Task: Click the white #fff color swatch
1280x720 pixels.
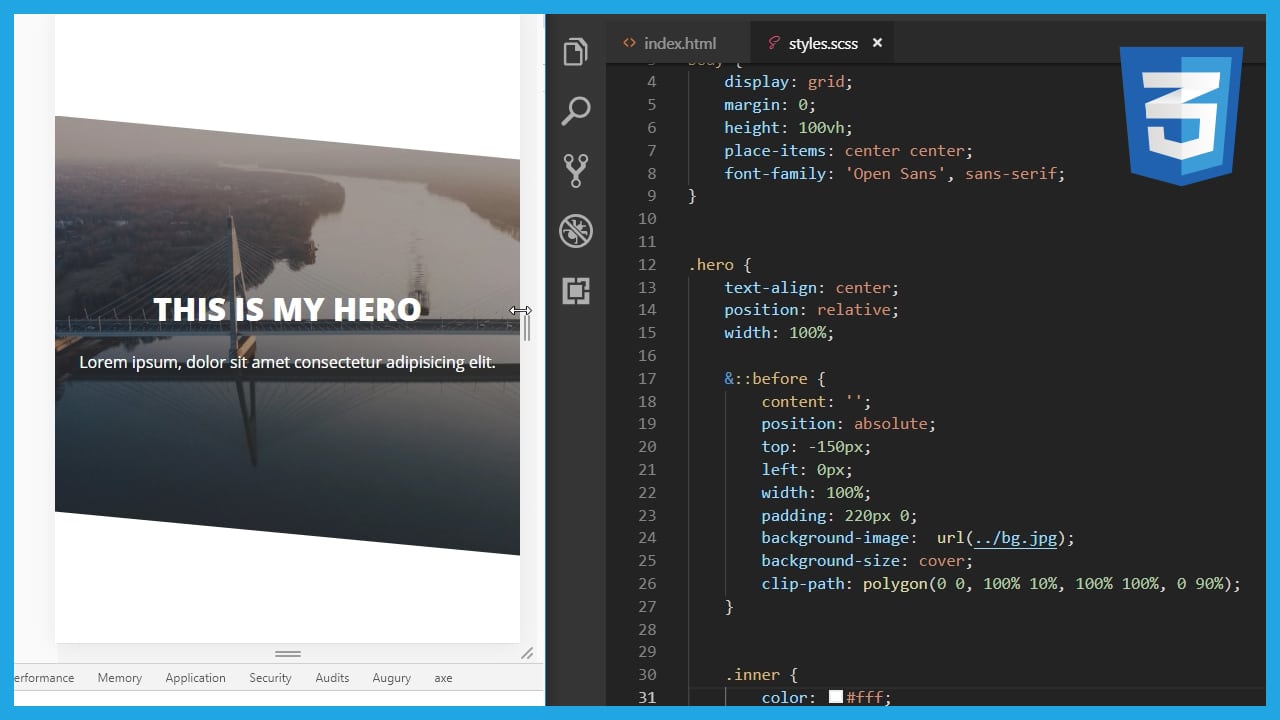Action: tap(836, 697)
